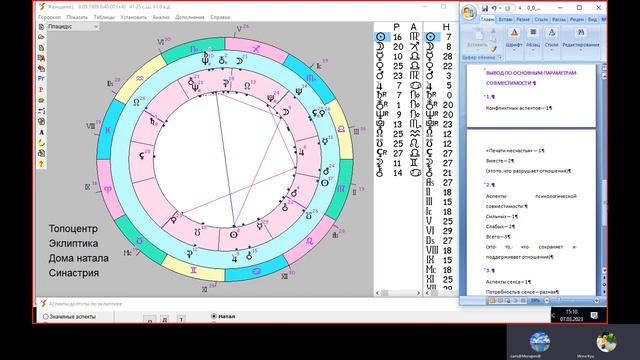640x360 pixels.
Task: Click right arrow of planet table horizontal scrollbar
Action: coord(418,293)
